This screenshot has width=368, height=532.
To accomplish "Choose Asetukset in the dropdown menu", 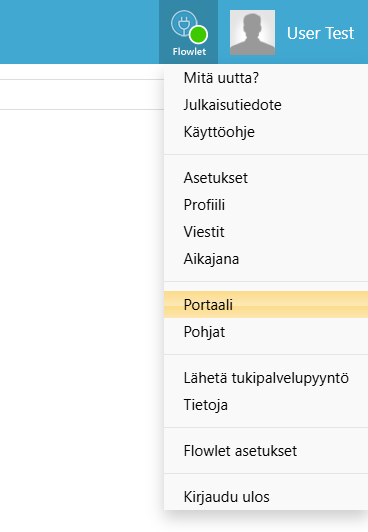I will 266,178.
